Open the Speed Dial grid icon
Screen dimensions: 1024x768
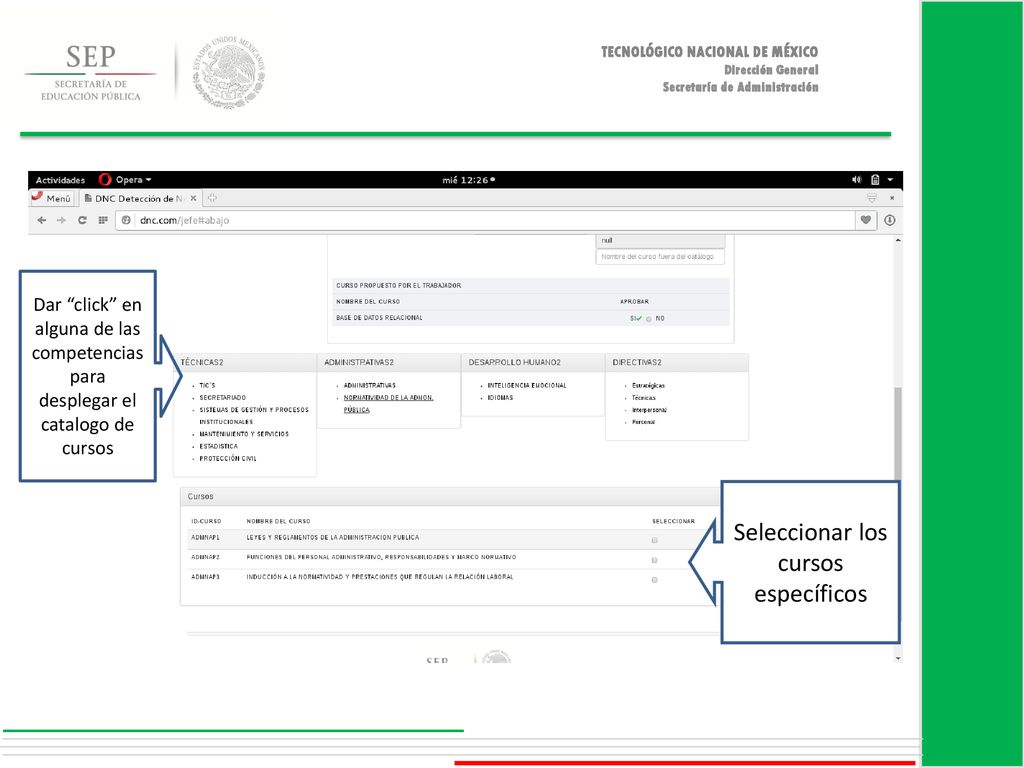pyautogui.click(x=103, y=221)
